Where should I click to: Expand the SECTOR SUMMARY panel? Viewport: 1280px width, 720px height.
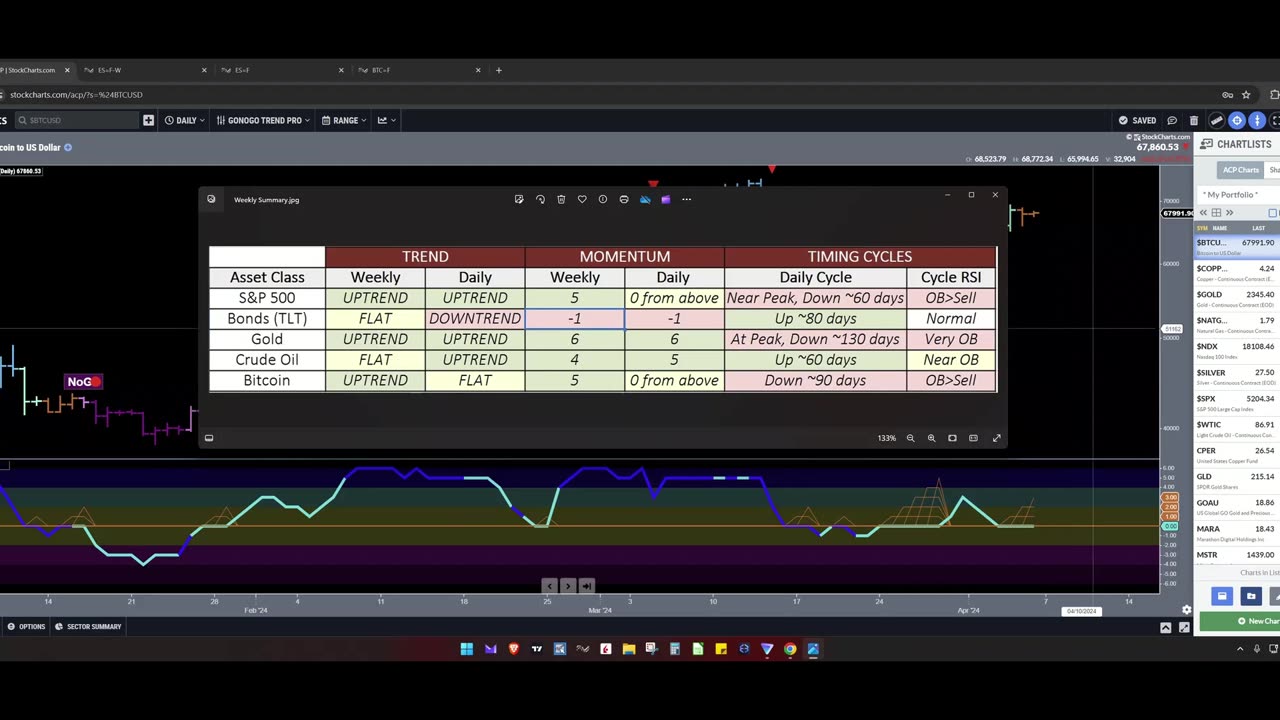[x=88, y=627]
